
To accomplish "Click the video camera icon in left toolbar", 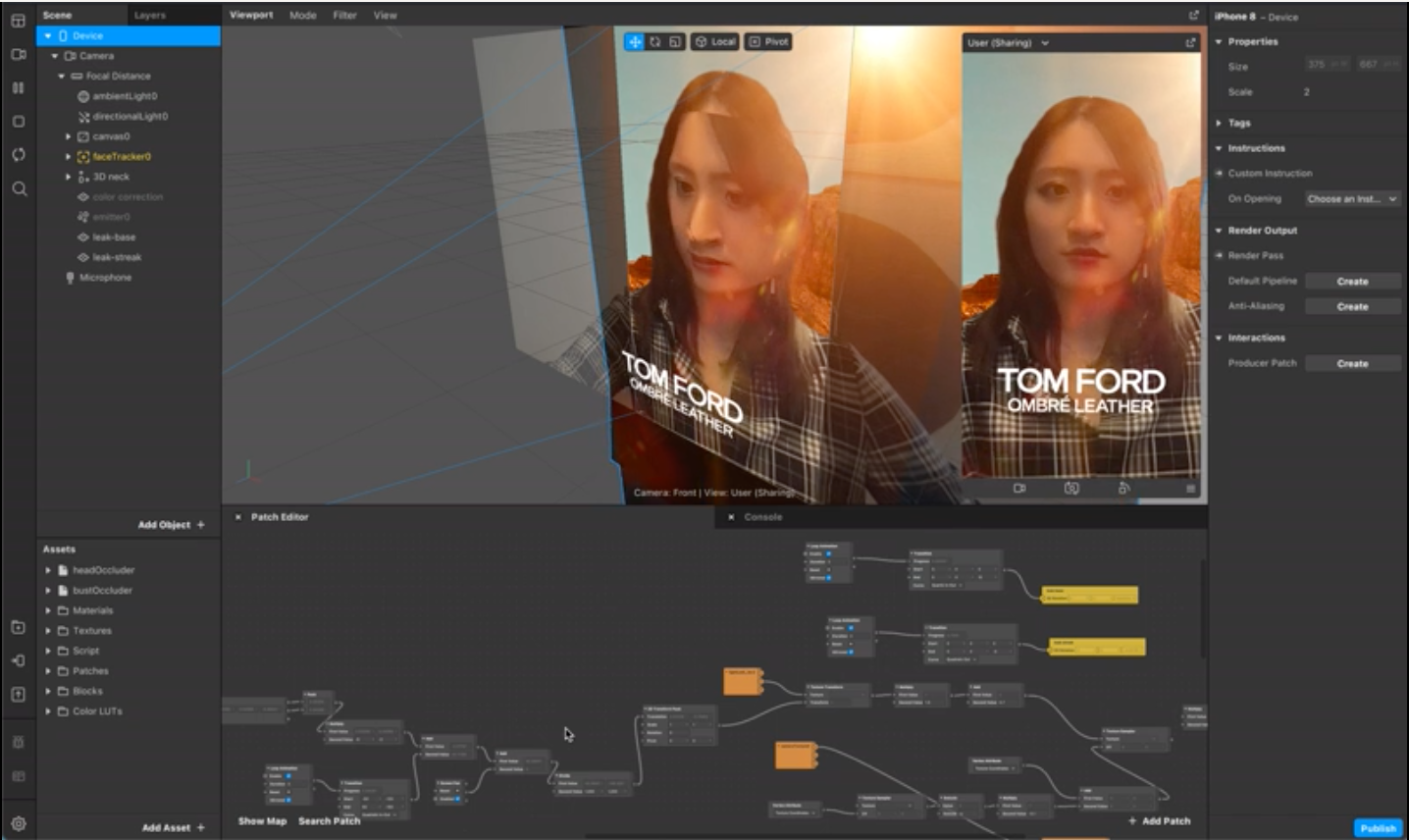I will (x=18, y=54).
